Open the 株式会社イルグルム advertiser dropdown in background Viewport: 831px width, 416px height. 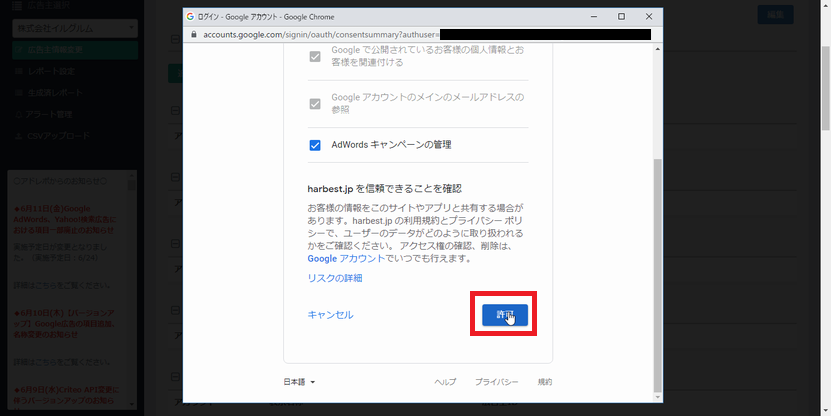coord(75,28)
